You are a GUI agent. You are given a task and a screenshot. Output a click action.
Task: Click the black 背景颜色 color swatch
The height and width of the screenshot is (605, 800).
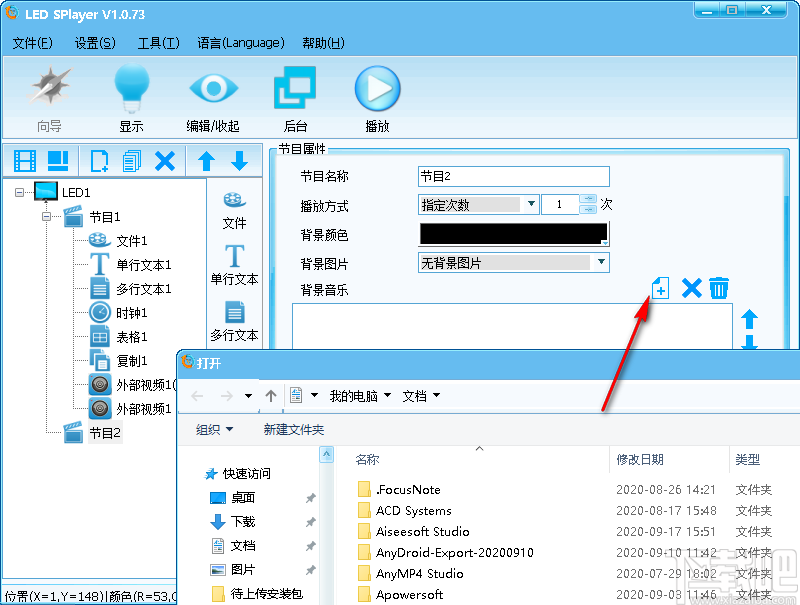click(x=513, y=233)
